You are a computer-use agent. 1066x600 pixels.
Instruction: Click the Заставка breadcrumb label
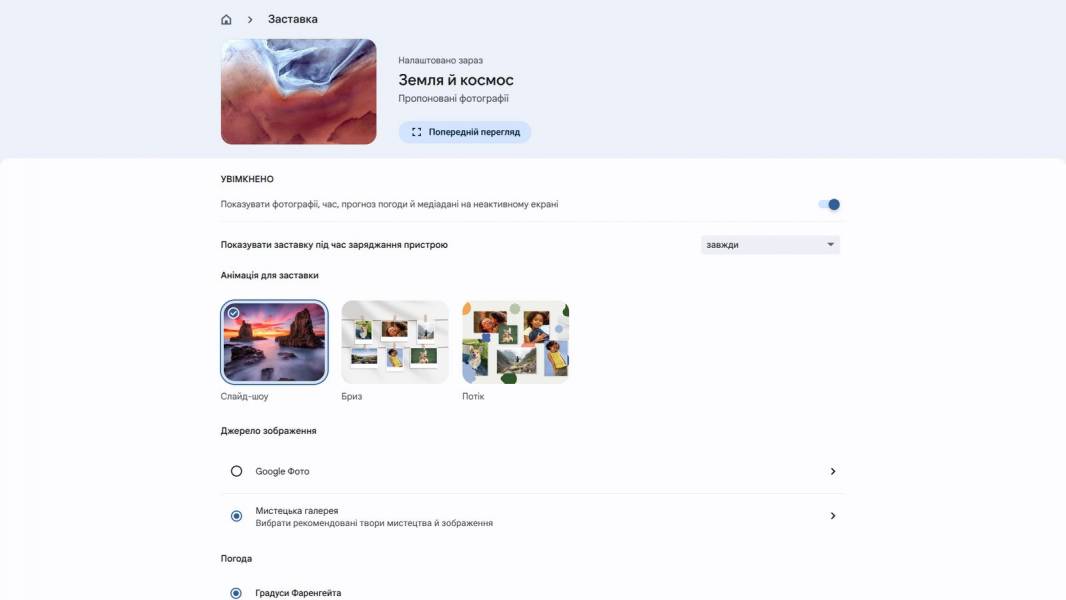coord(292,20)
